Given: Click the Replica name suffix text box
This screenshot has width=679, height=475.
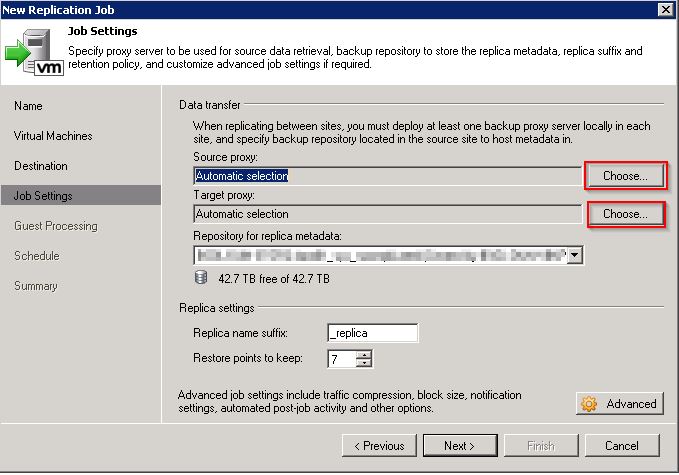Looking at the screenshot, I should pyautogui.click(x=372, y=333).
